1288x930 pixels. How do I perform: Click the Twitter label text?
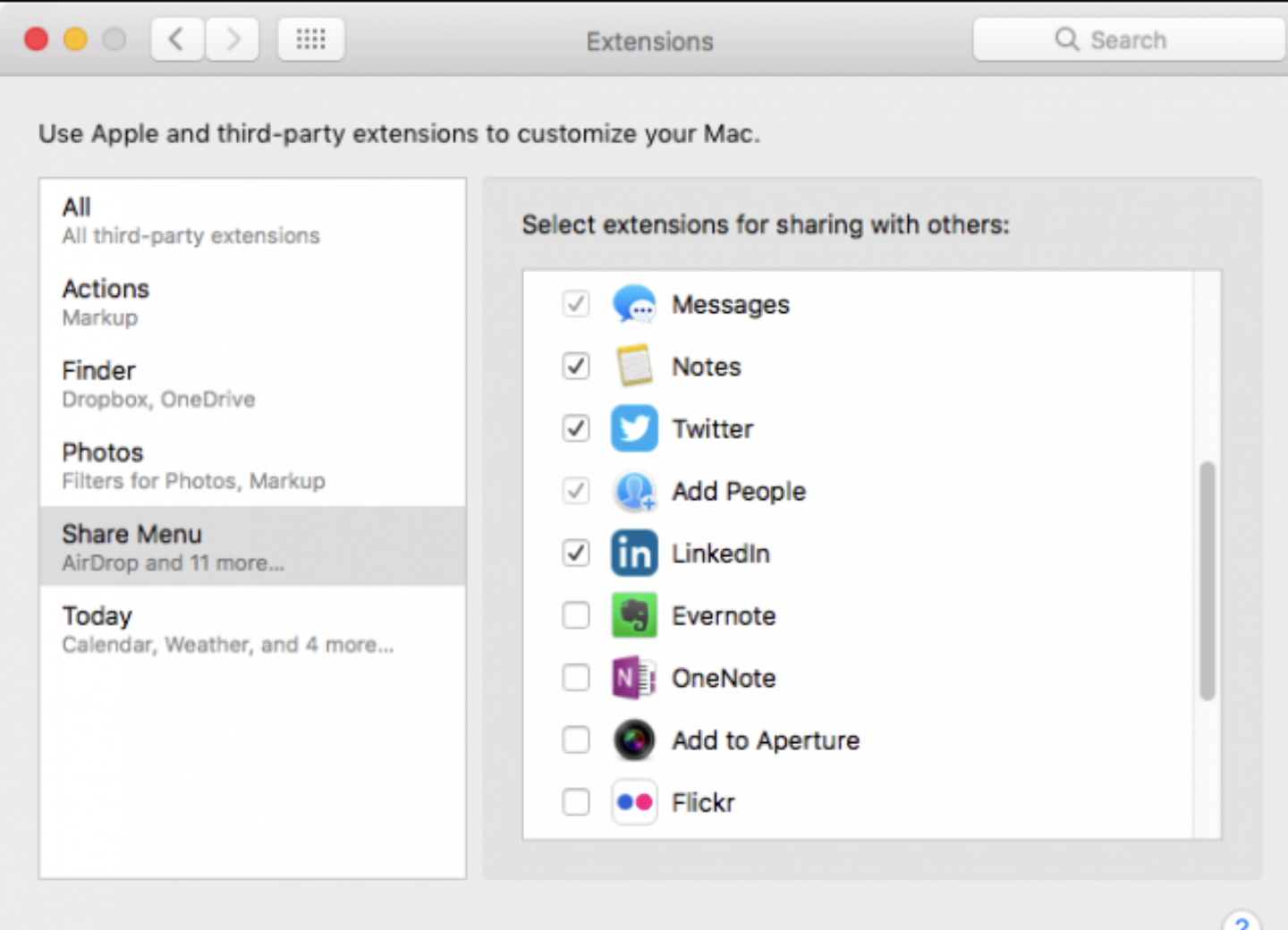coord(713,429)
